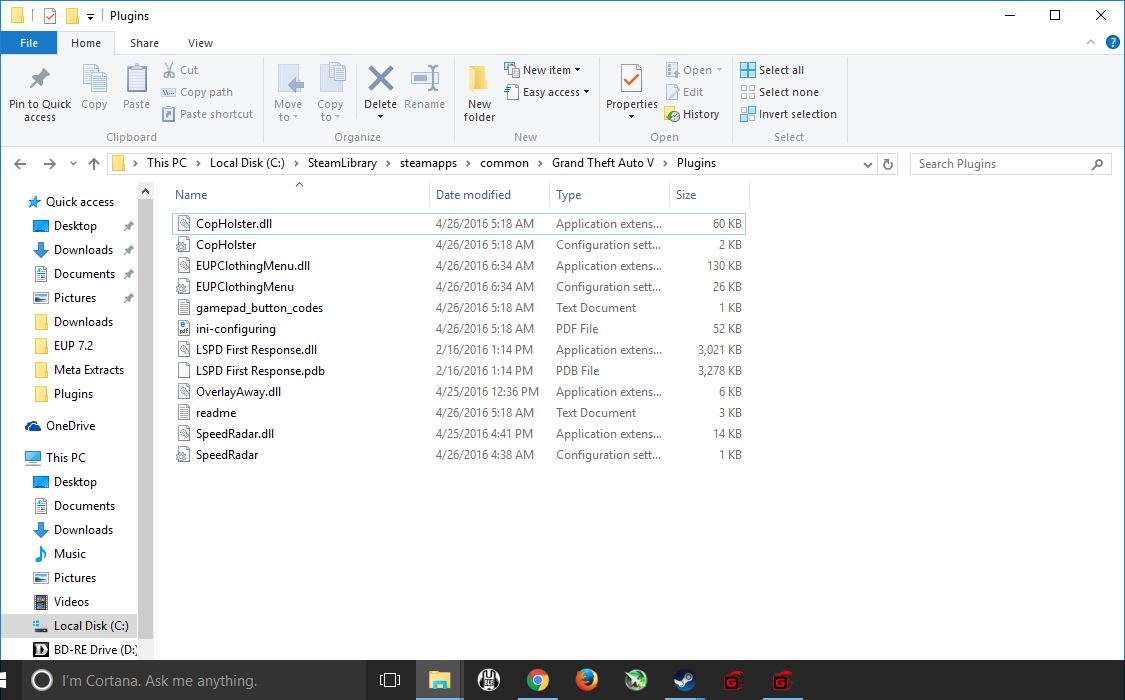Click the Up directory arrow
Viewport: 1125px width, 700px height.
(x=94, y=164)
